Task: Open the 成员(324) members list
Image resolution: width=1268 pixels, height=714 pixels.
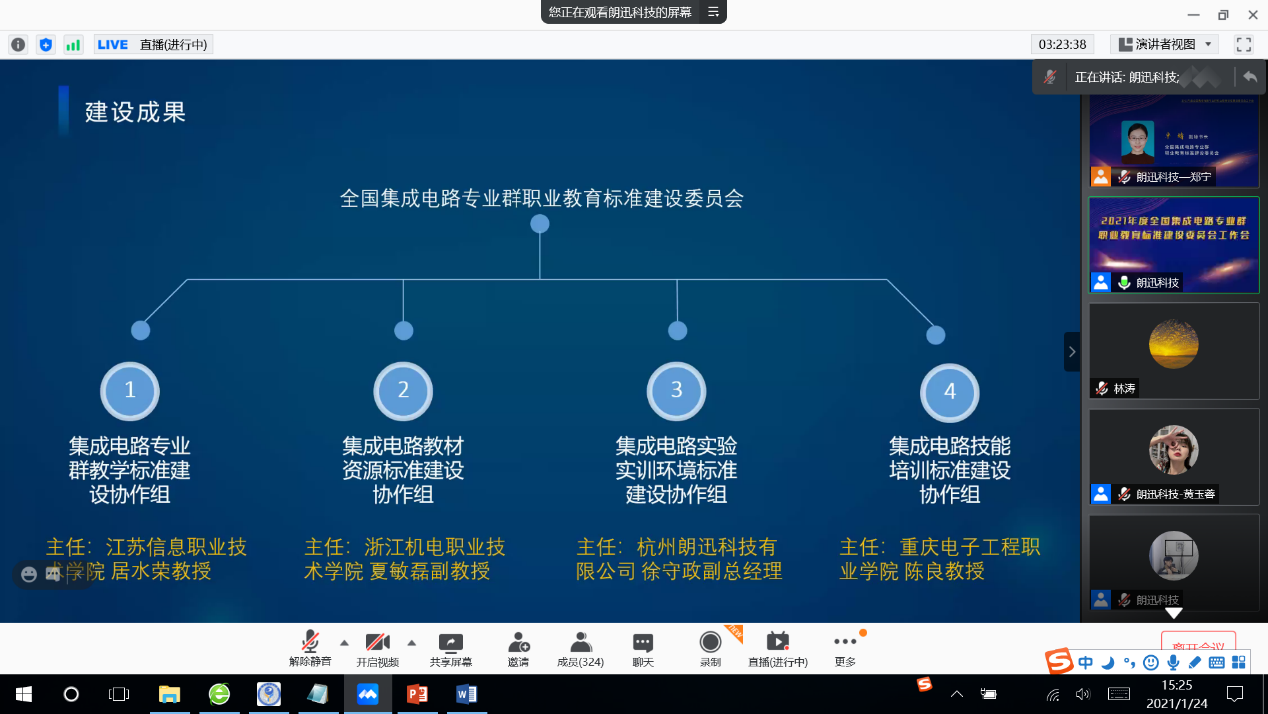Action: tap(580, 643)
